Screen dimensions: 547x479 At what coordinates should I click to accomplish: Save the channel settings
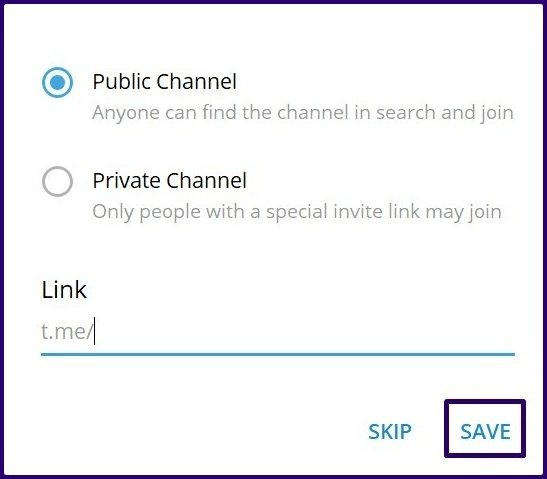pos(485,432)
